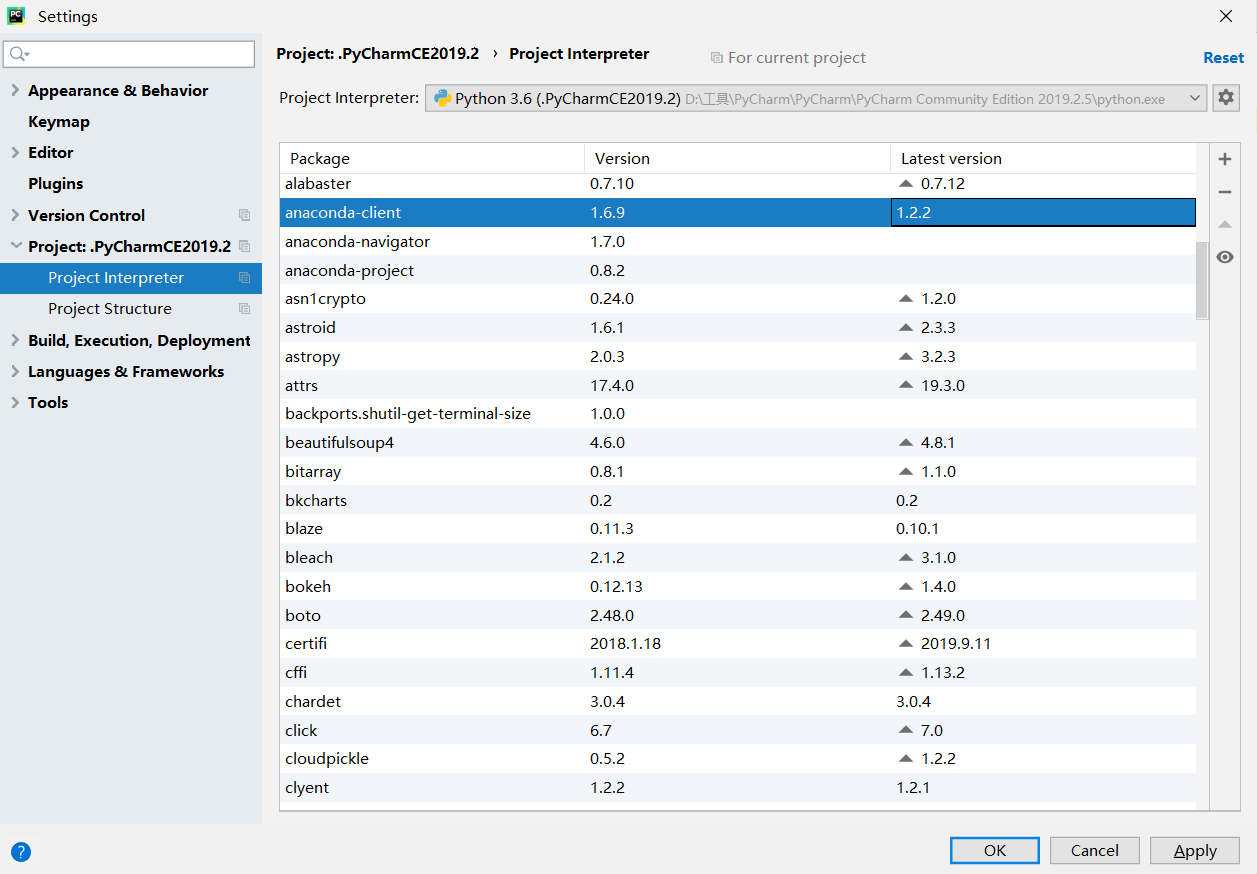Click the blue help question mark icon
Image resolution: width=1257 pixels, height=874 pixels.
(x=21, y=852)
